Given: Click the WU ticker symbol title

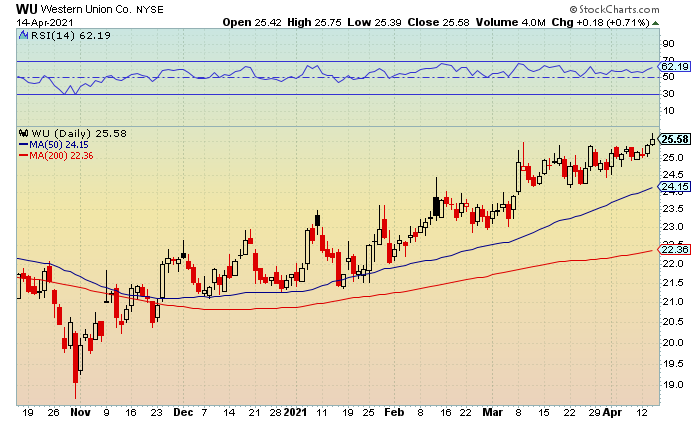Looking at the screenshot, I should point(27,9).
